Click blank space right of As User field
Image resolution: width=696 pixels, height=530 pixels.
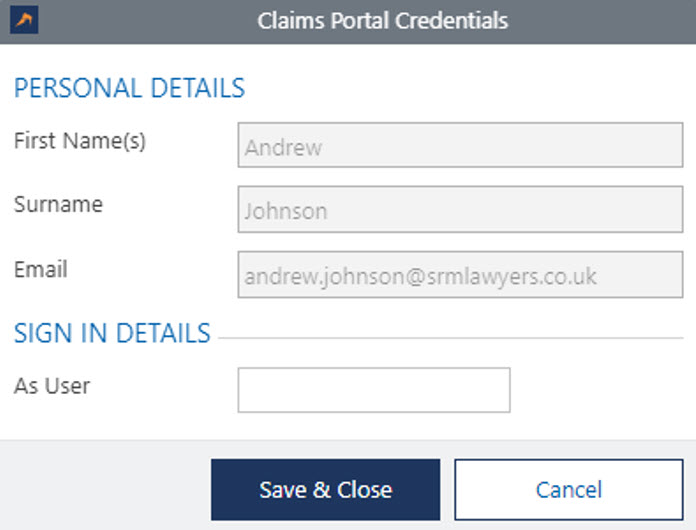(600, 390)
